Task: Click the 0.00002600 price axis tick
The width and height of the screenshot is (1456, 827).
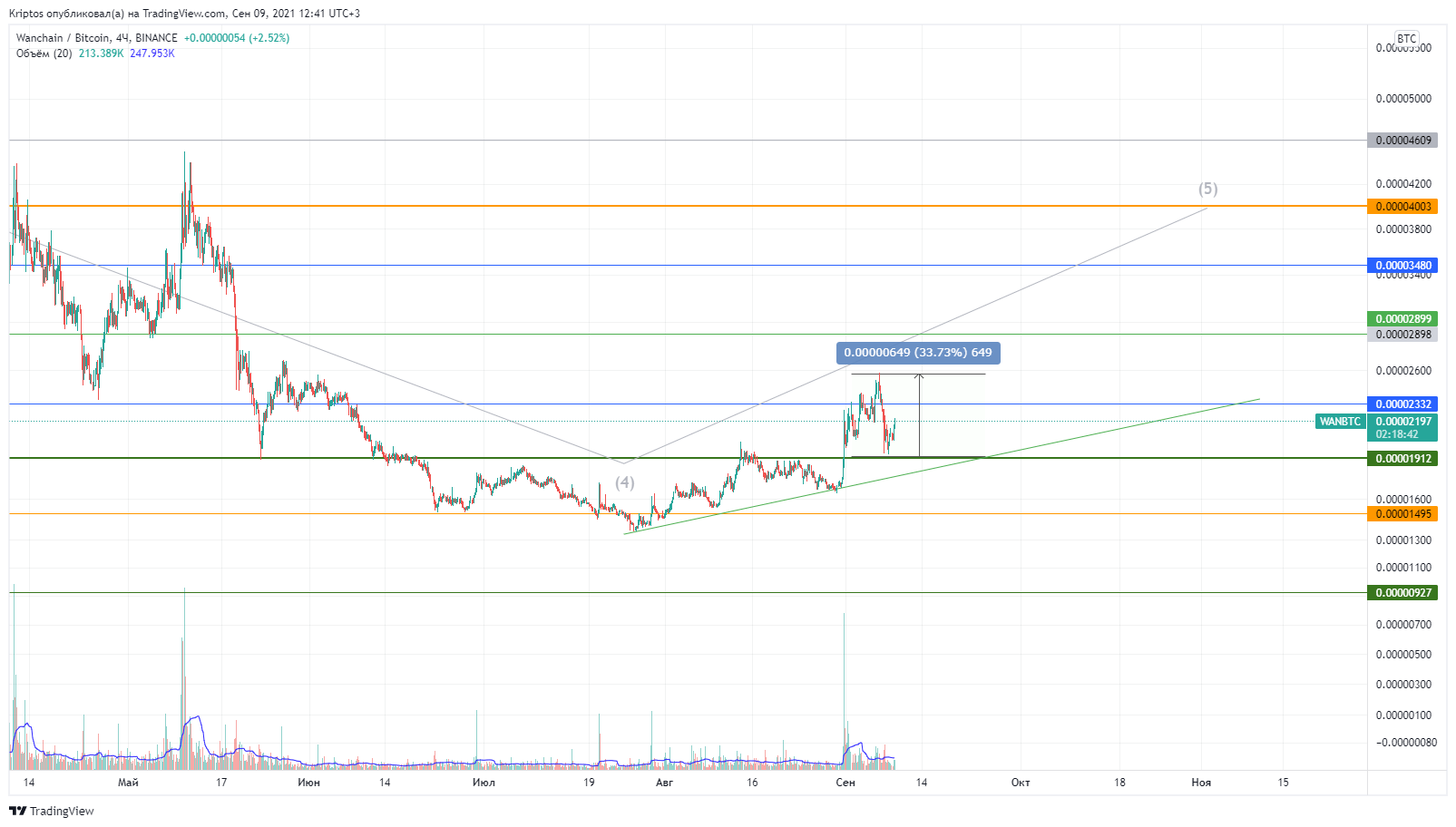Action: point(1403,371)
